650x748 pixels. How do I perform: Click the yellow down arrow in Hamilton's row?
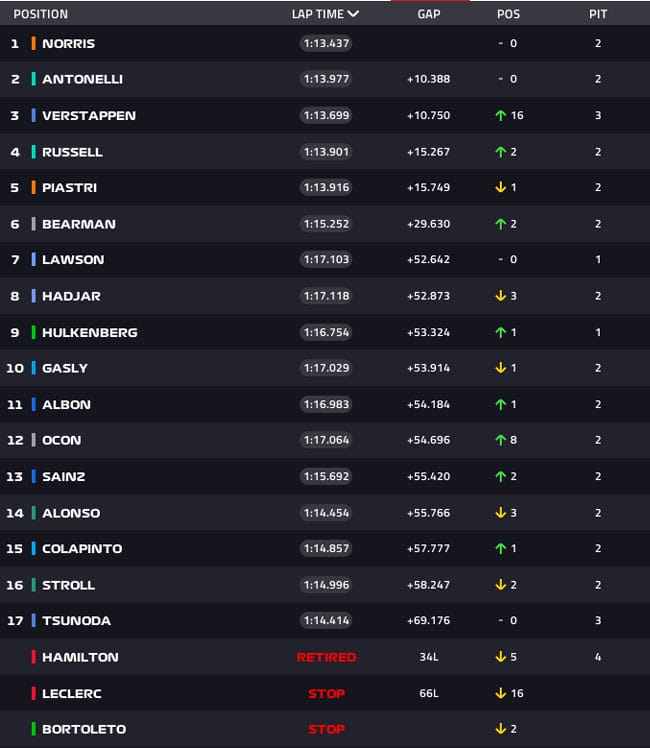(500, 657)
